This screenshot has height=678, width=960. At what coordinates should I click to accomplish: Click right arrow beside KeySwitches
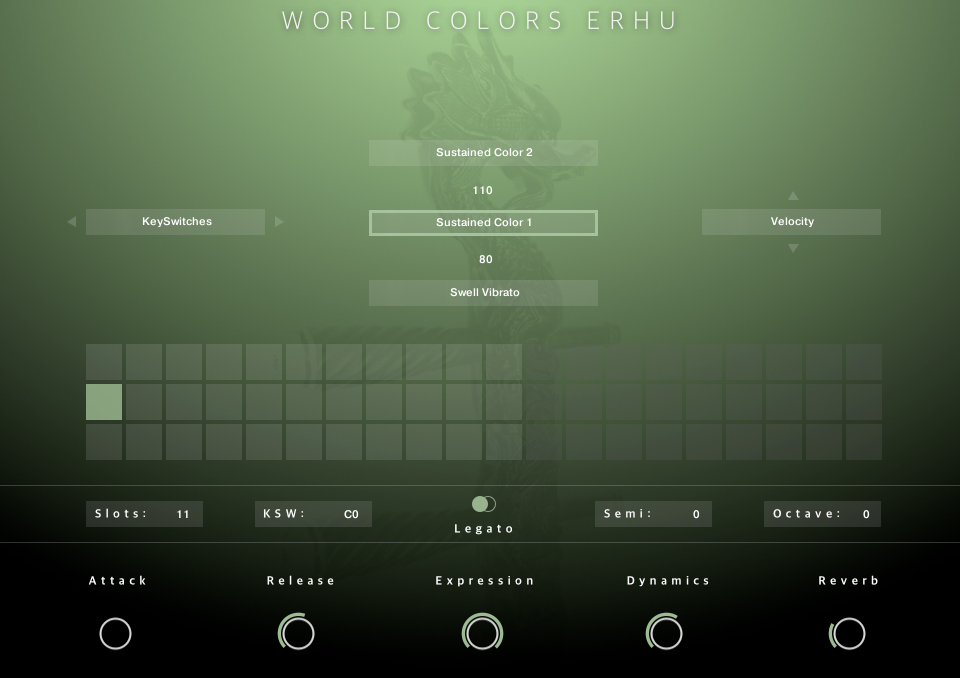pos(279,222)
